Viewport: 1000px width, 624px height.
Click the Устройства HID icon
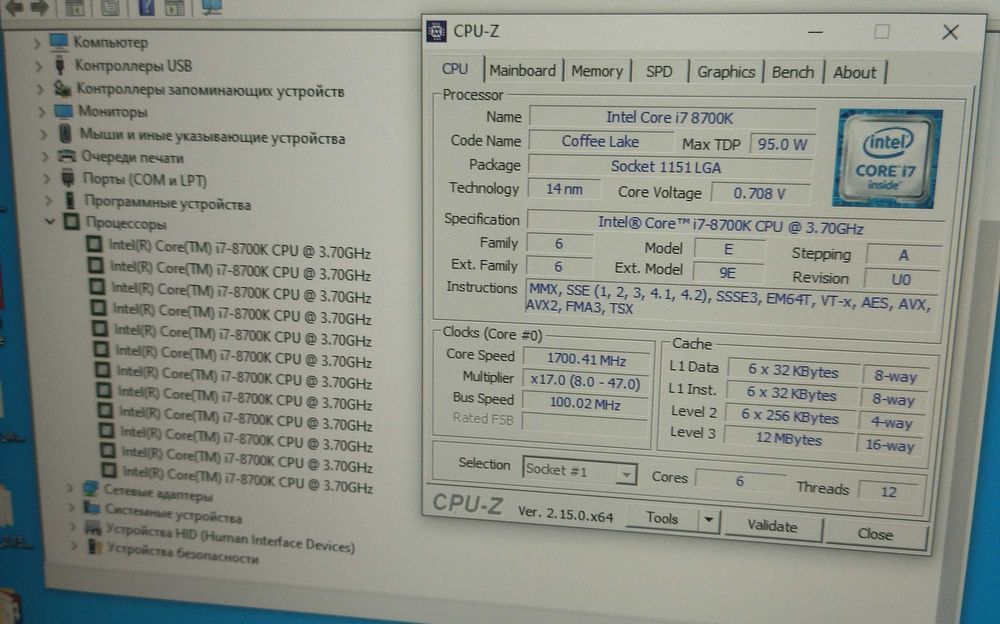pos(93,528)
